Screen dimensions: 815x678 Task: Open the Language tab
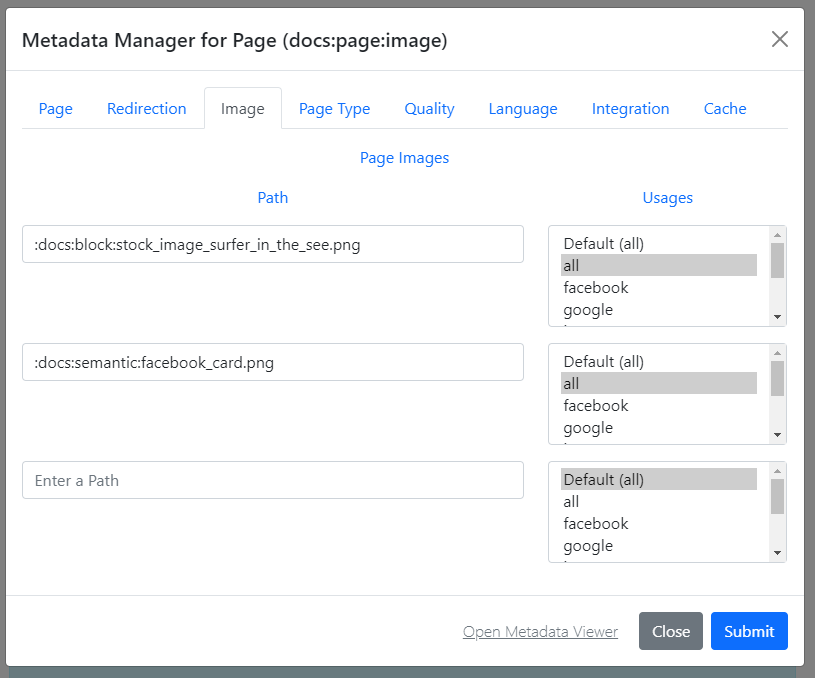(x=523, y=108)
